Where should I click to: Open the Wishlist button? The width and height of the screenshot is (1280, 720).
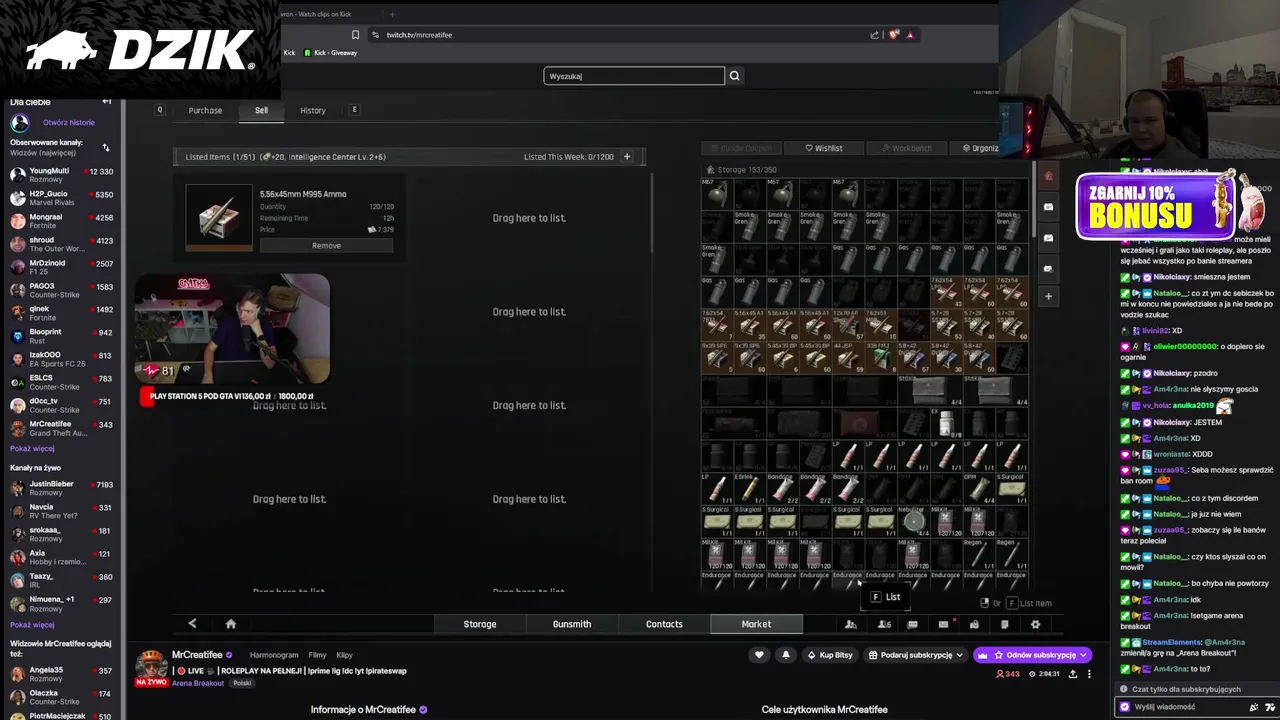[824, 148]
